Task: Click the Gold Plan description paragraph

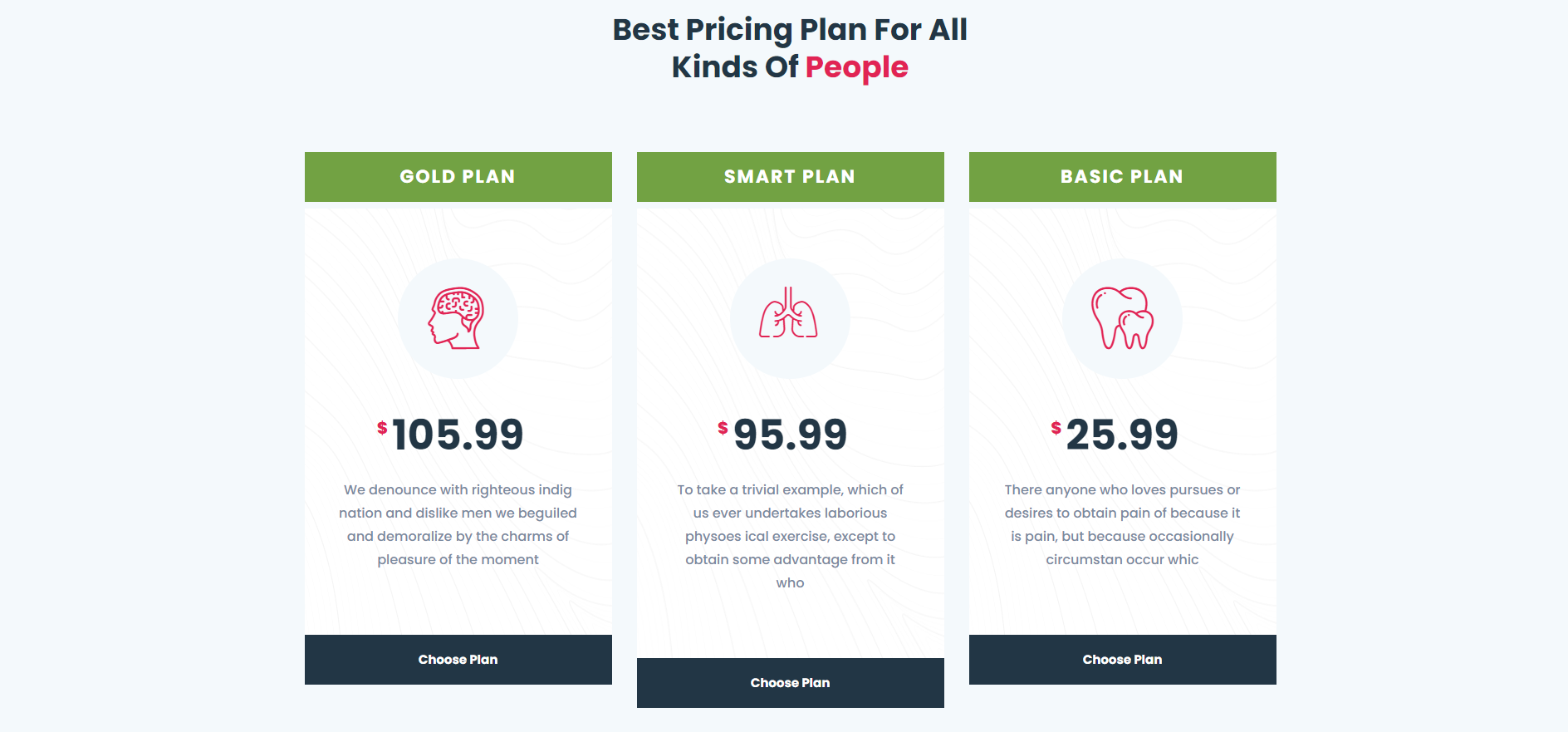Action: (x=458, y=524)
